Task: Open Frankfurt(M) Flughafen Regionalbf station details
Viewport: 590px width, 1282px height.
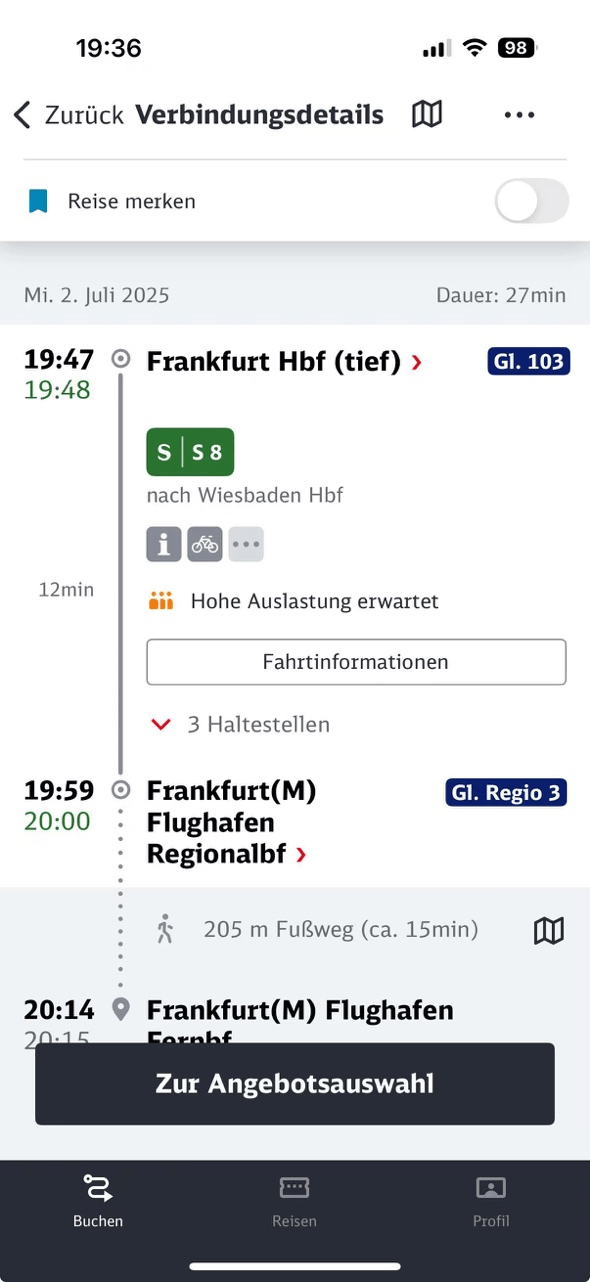Action: [232, 823]
